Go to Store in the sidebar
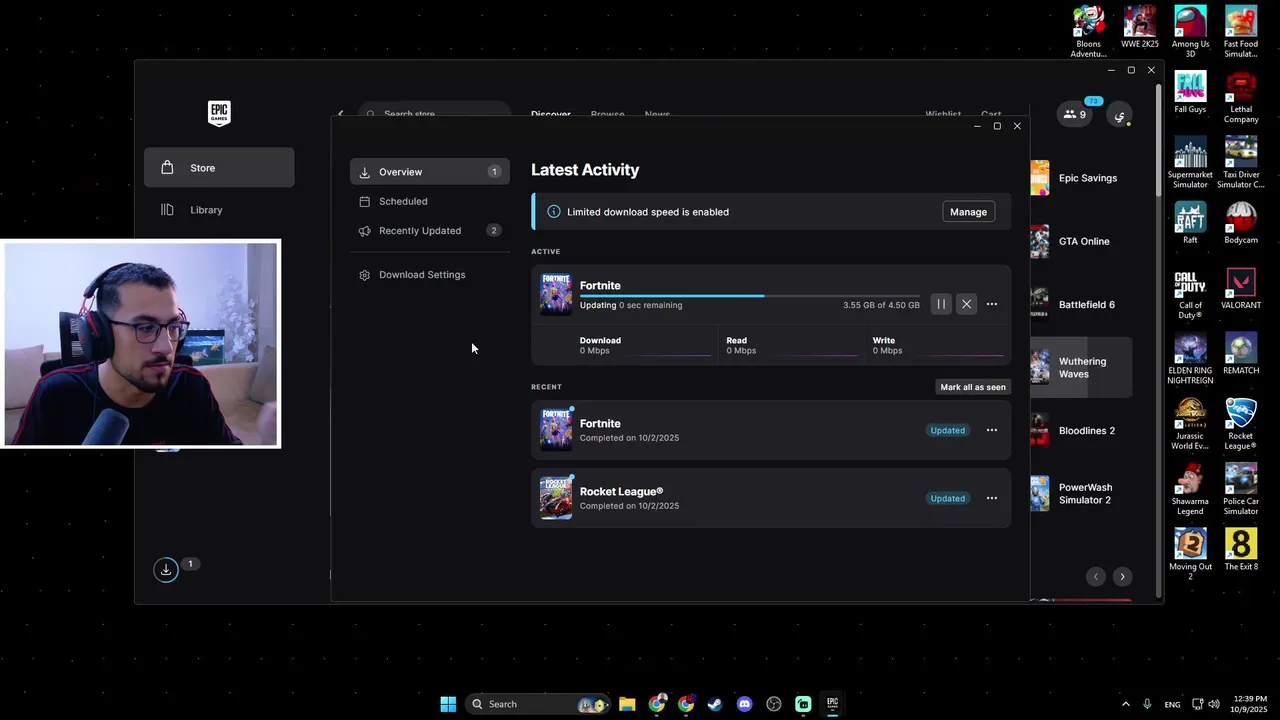The height and width of the screenshot is (720, 1280). 219,168
